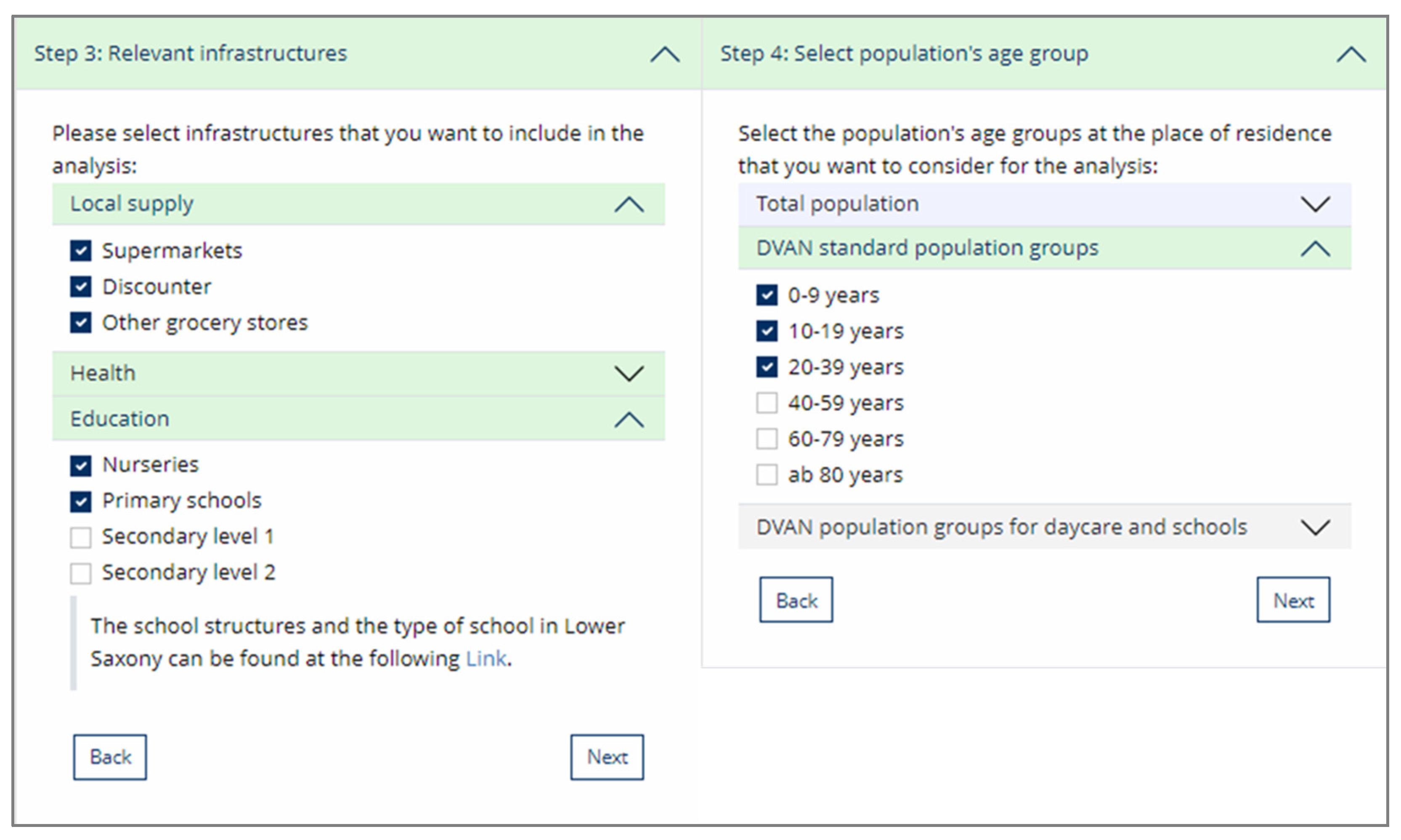Expand the Health section
The image size is (1401, 840).
click(x=629, y=374)
